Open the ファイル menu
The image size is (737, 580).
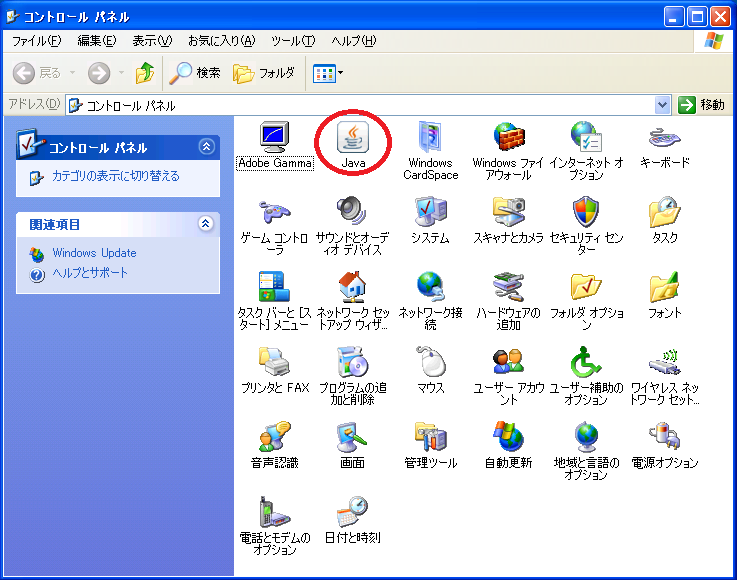pyautogui.click(x=36, y=41)
